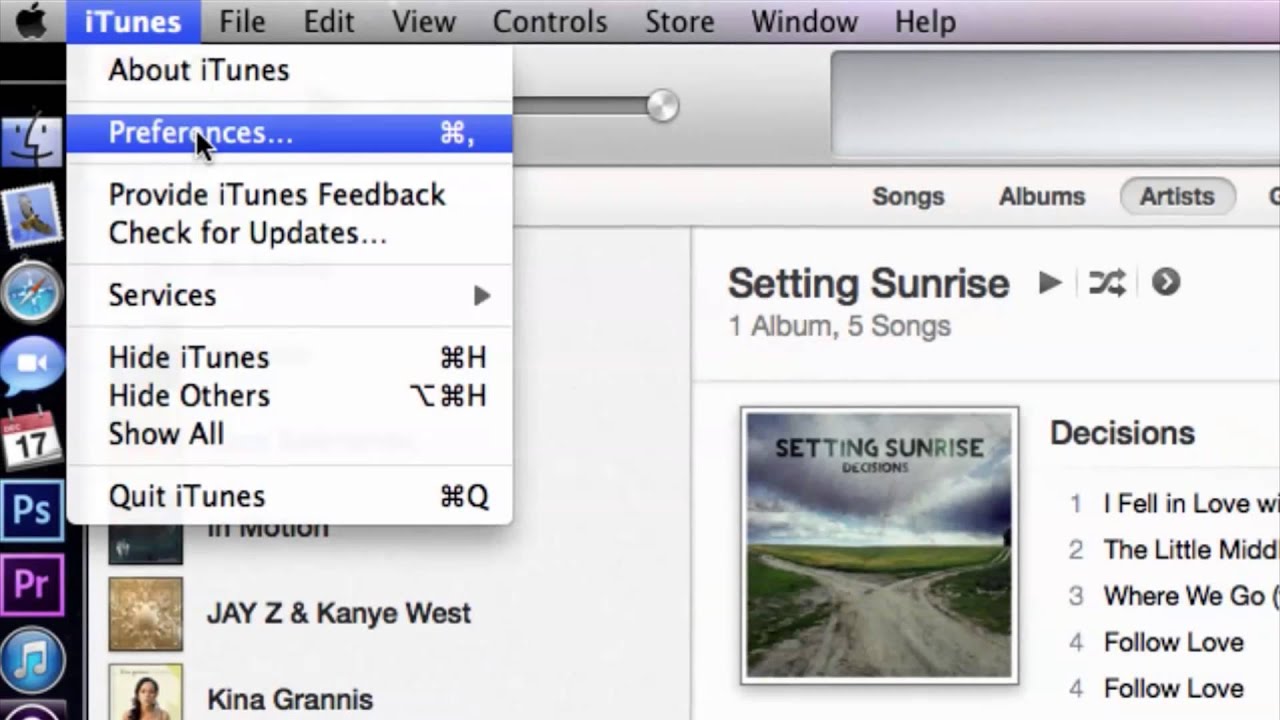Select the Kina Grannis artist thumbnail
1280x720 pixels.
point(146,692)
